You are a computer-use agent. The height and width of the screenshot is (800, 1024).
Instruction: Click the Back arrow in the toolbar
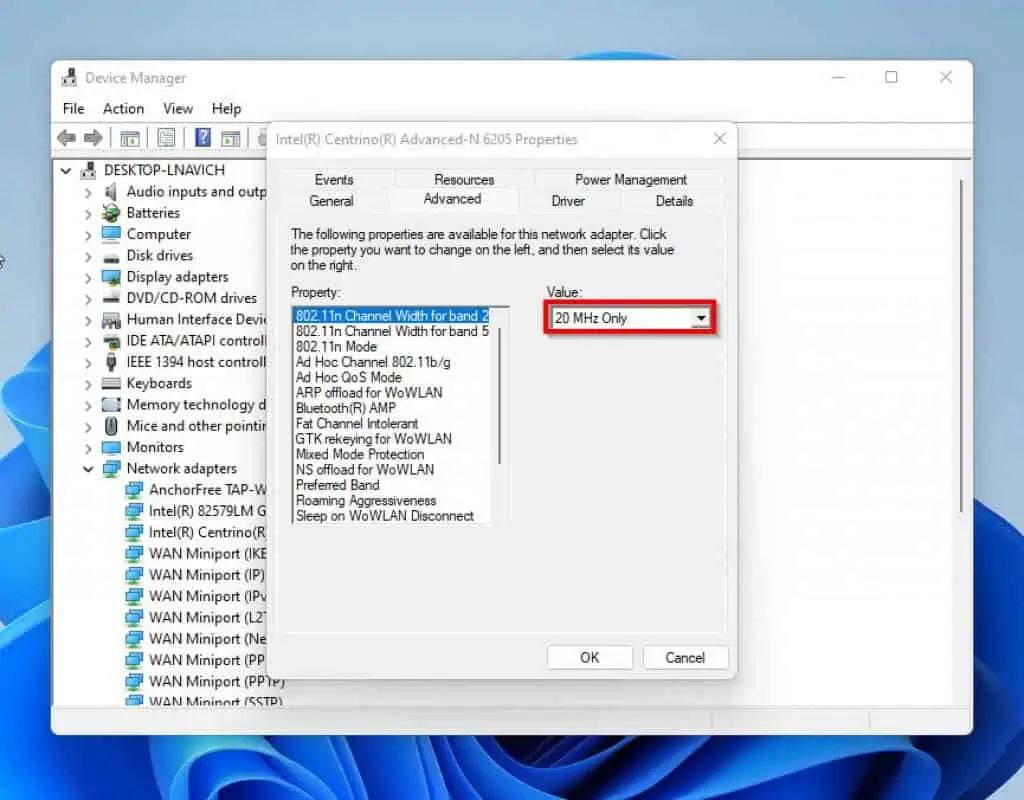pos(67,138)
